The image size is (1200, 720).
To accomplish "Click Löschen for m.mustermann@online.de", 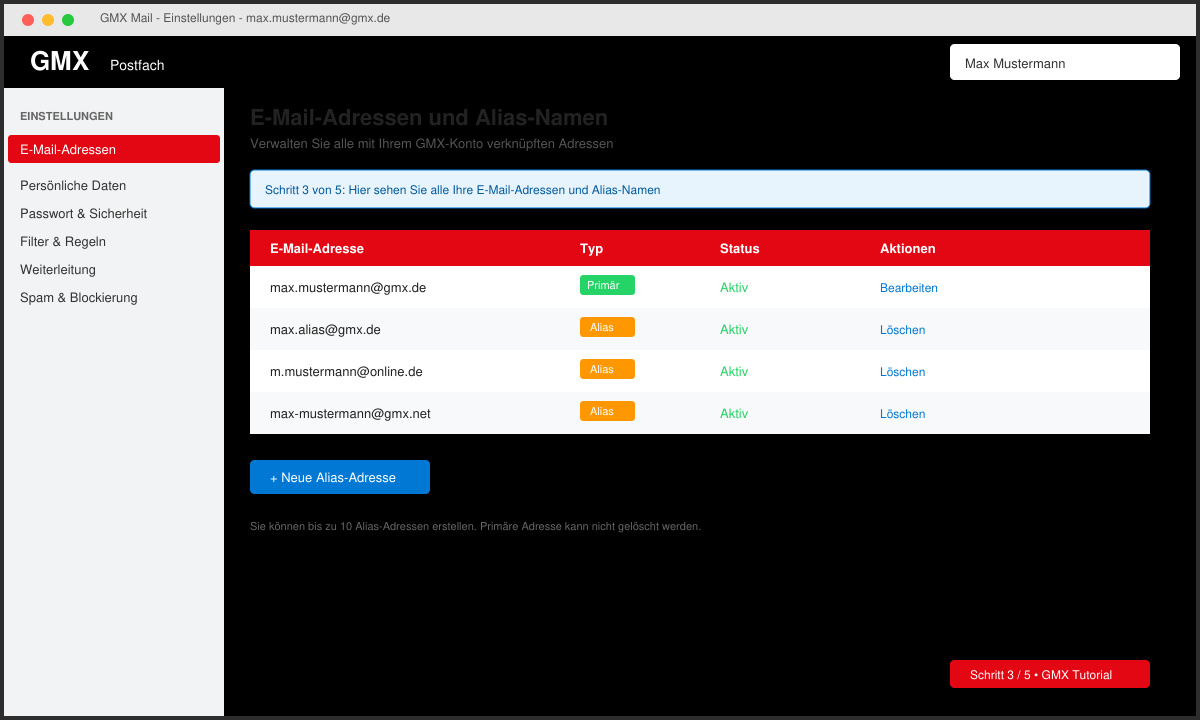I will click(903, 372).
